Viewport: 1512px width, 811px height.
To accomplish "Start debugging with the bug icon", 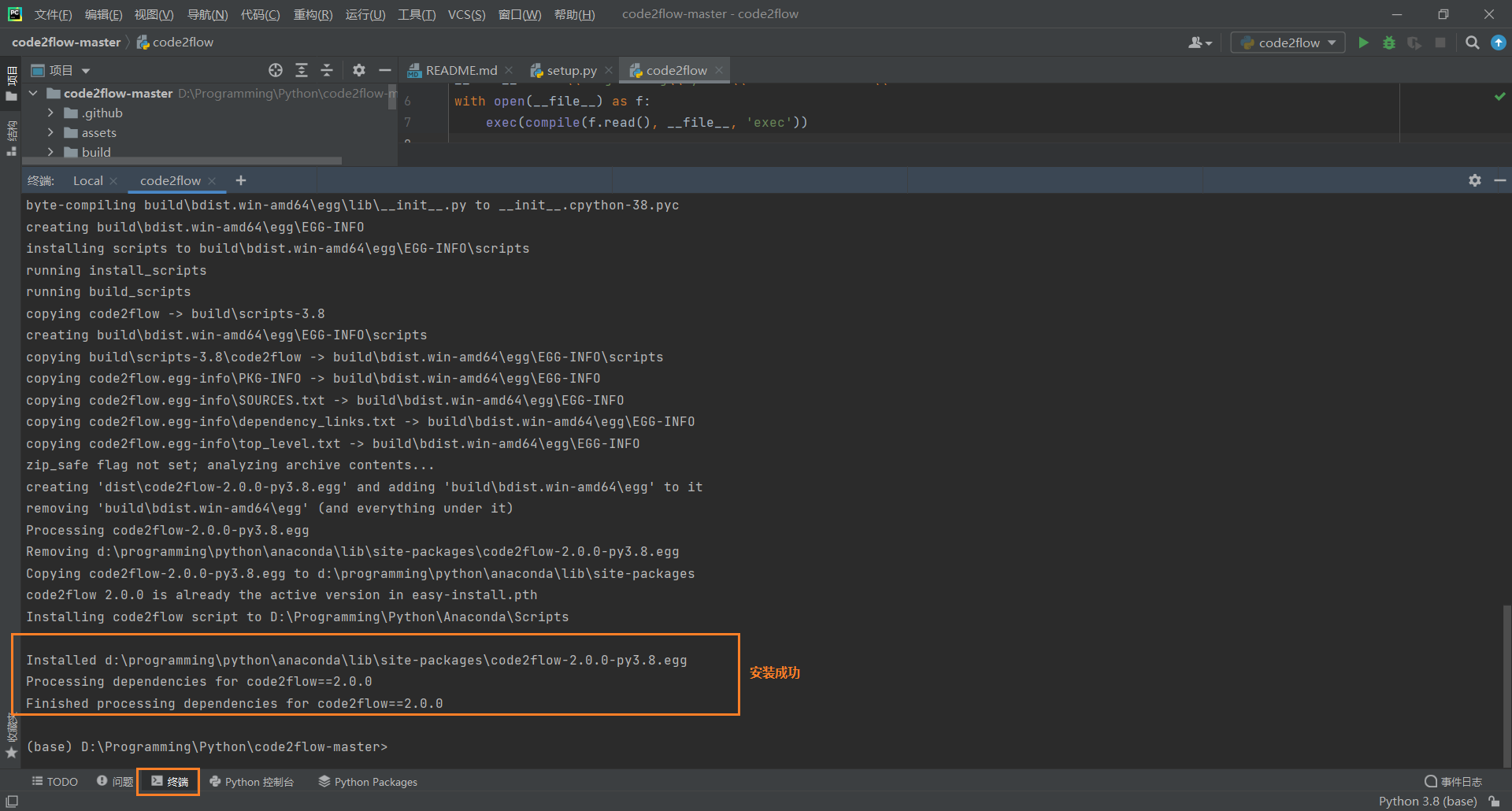I will [1389, 43].
